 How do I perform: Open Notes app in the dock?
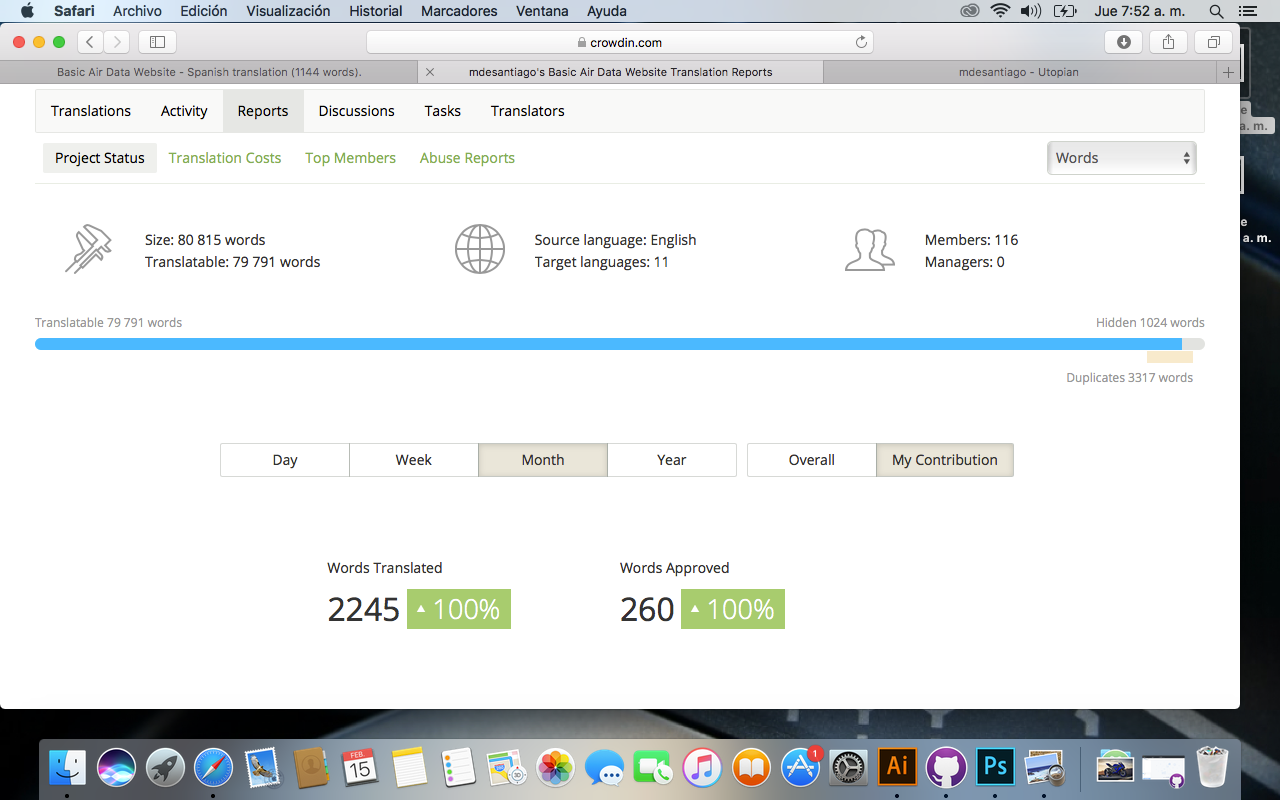coord(409,767)
